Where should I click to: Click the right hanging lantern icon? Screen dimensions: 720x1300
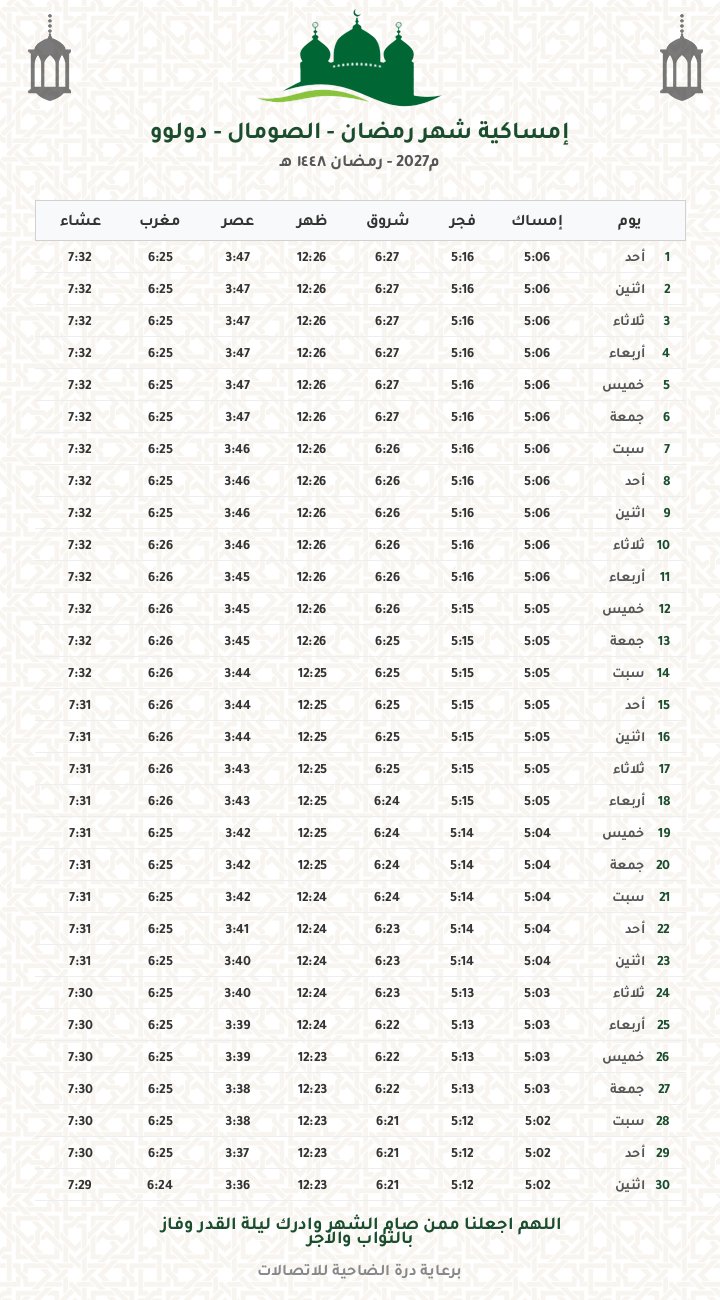[680, 58]
